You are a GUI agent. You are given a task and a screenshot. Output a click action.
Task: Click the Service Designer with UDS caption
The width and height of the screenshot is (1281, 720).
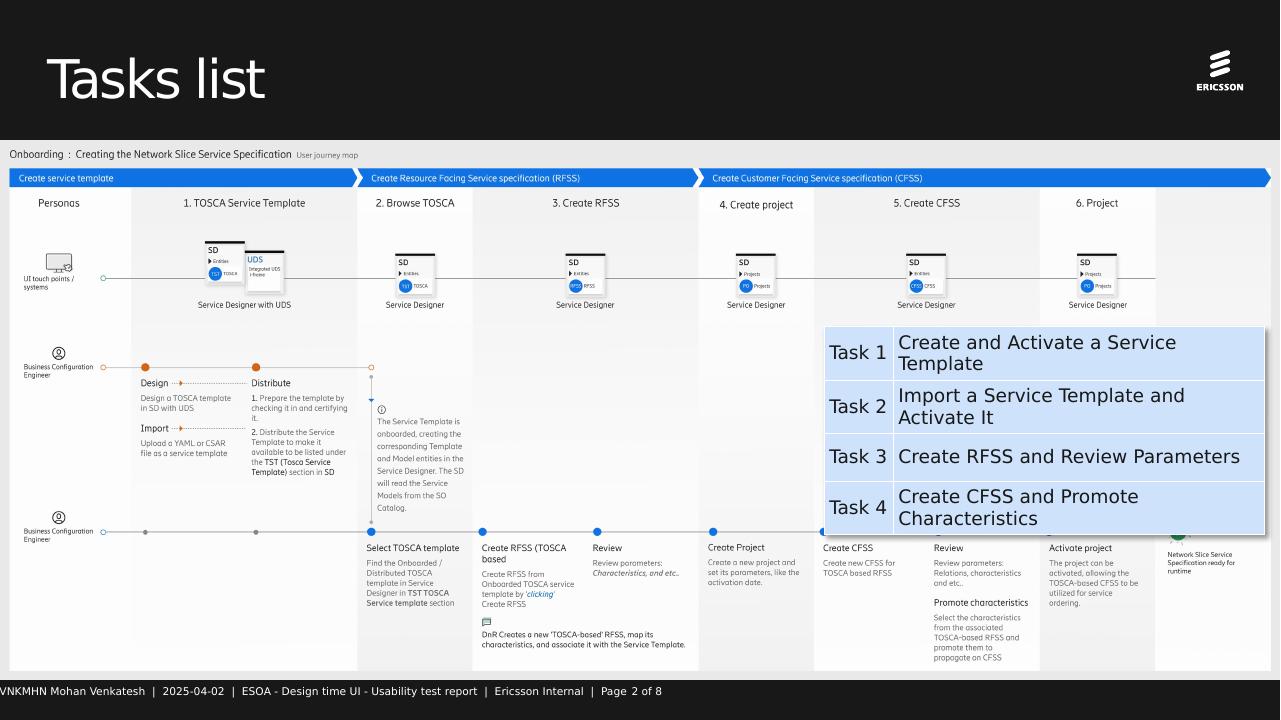(244, 305)
